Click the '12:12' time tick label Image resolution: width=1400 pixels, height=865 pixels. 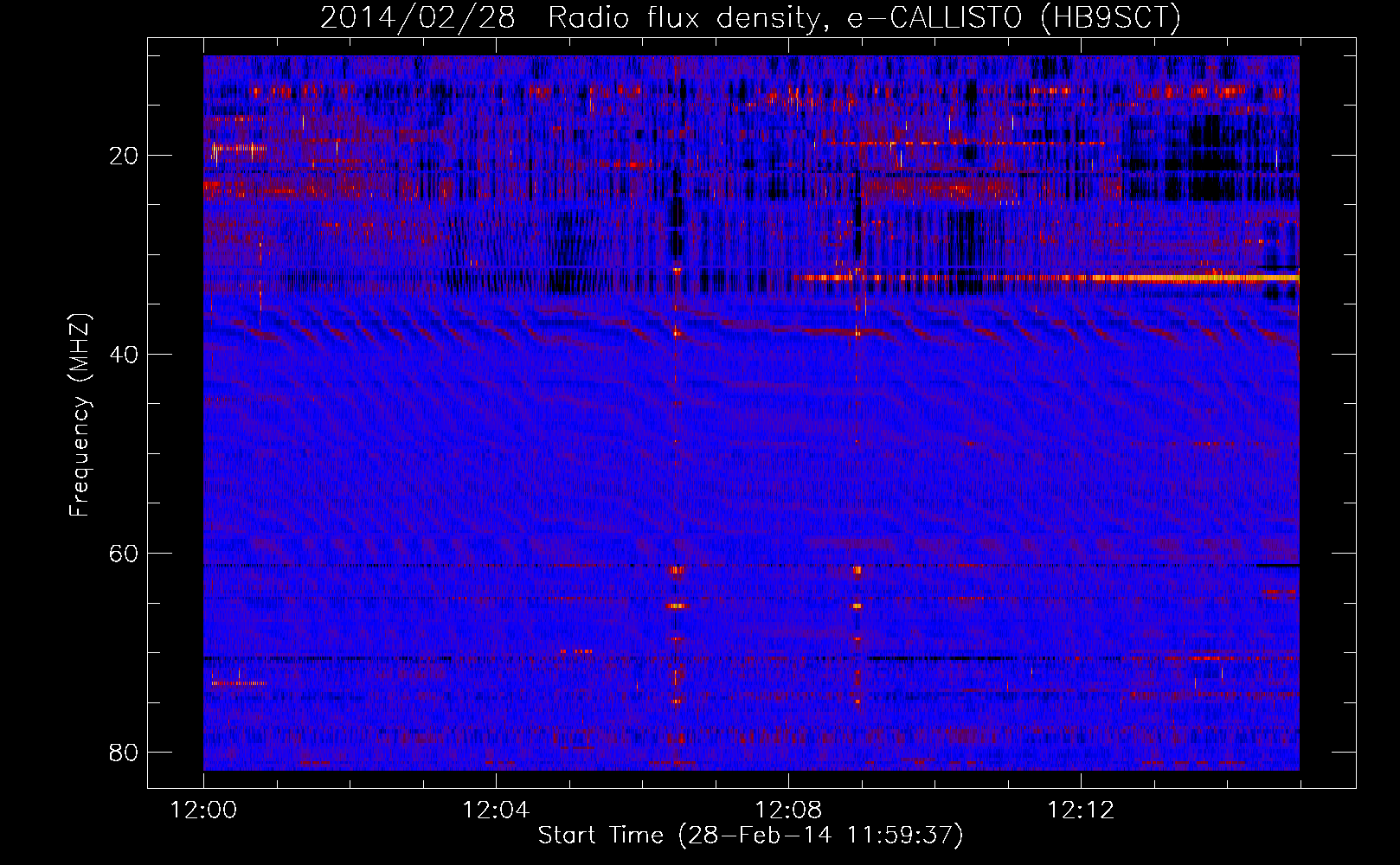(1081, 811)
